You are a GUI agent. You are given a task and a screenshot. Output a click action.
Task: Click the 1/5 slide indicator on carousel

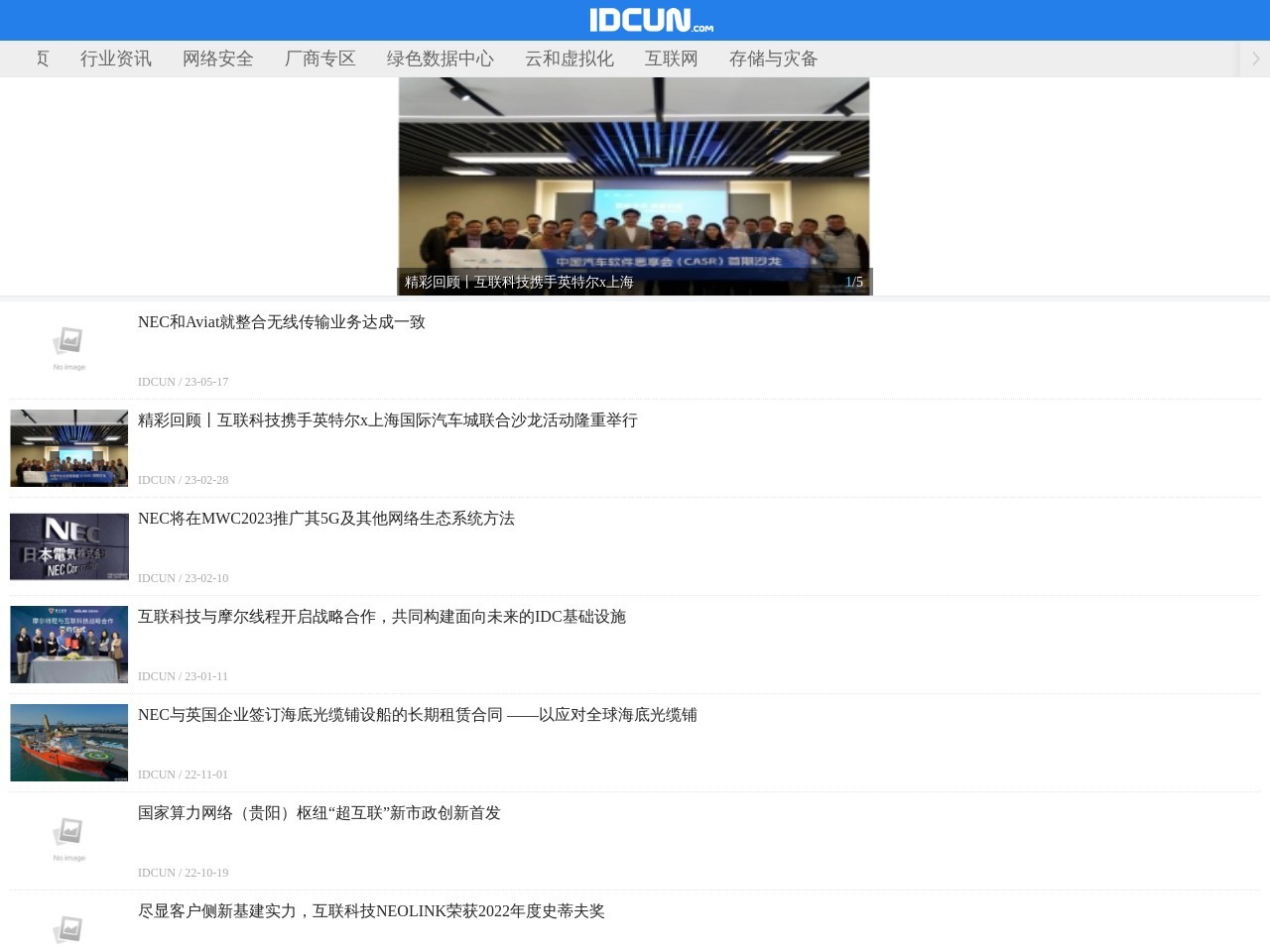853,282
